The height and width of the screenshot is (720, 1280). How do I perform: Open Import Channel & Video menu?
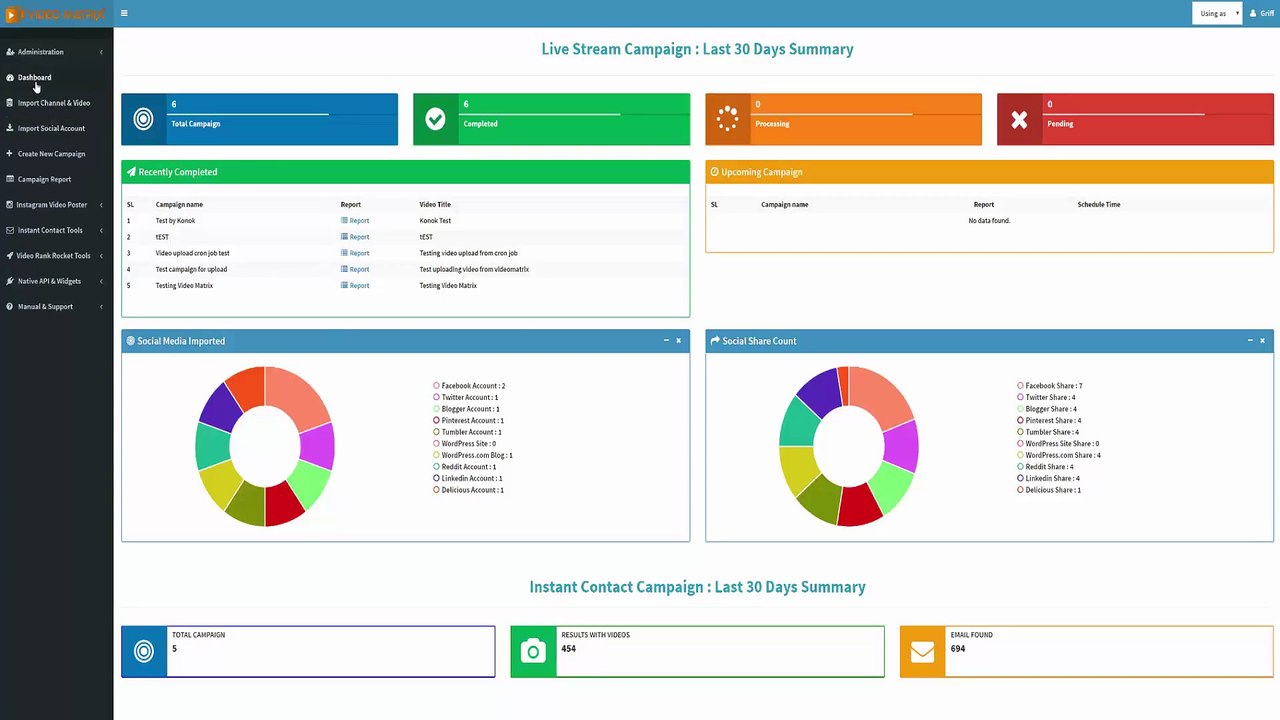point(56,103)
